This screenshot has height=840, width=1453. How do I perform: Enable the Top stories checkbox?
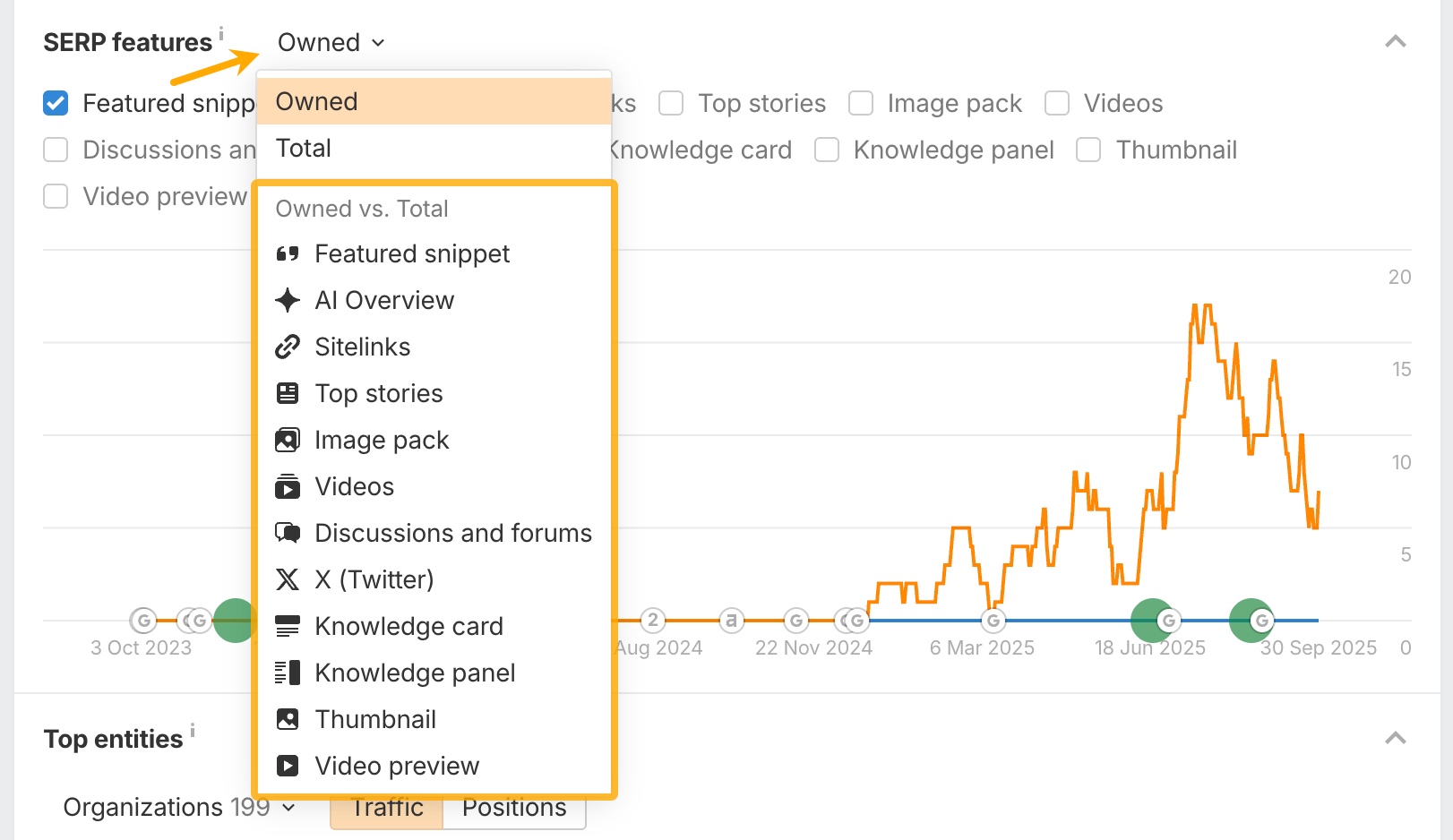click(x=671, y=104)
